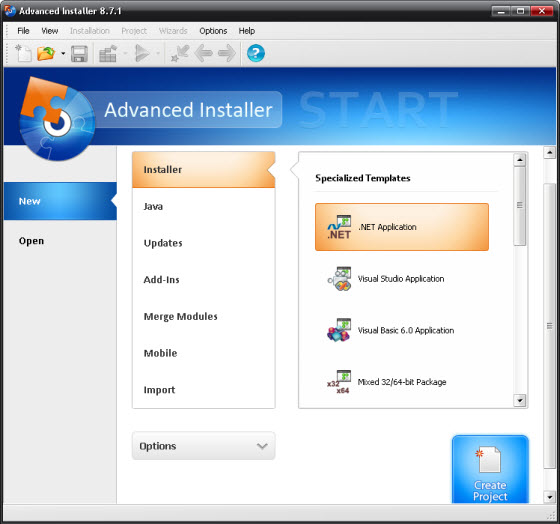This screenshot has width=560, height=524.
Task: Select the Java category
Action: (x=204, y=206)
